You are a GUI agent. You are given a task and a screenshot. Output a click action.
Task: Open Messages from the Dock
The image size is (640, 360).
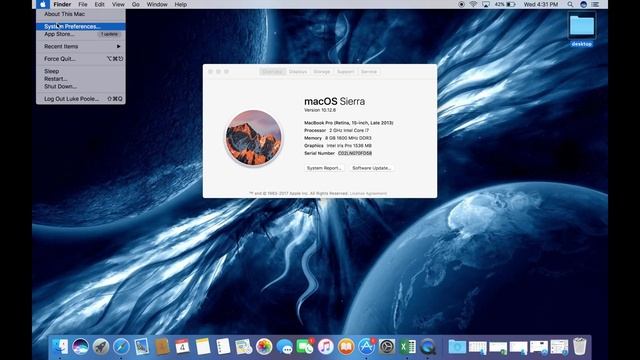pyautogui.click(x=284, y=347)
